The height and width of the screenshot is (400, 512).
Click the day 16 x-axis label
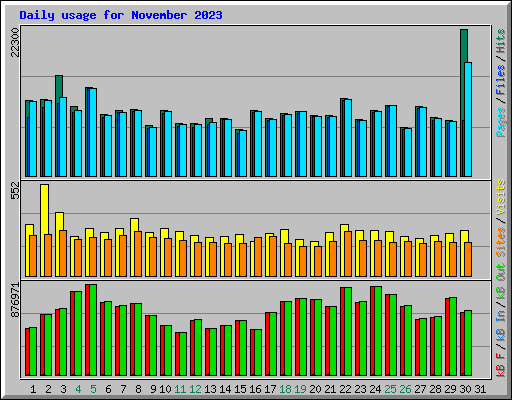point(255,389)
